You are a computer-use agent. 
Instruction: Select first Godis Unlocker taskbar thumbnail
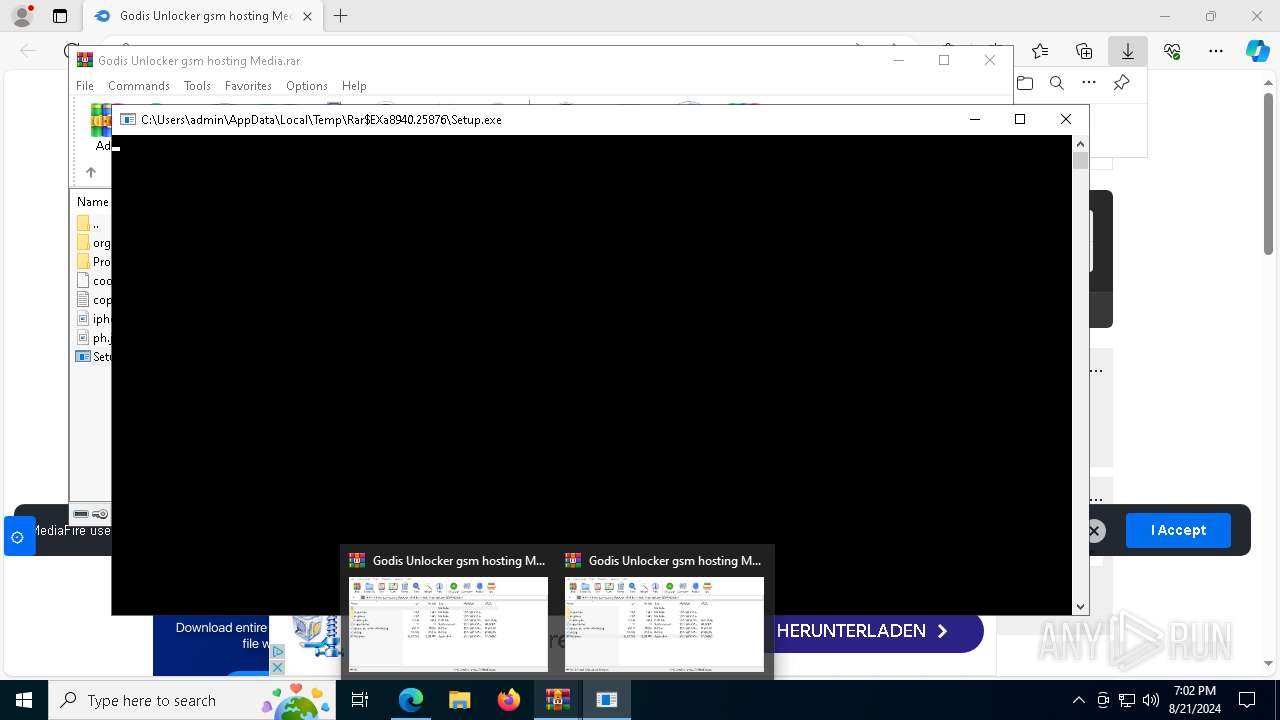tap(447, 612)
